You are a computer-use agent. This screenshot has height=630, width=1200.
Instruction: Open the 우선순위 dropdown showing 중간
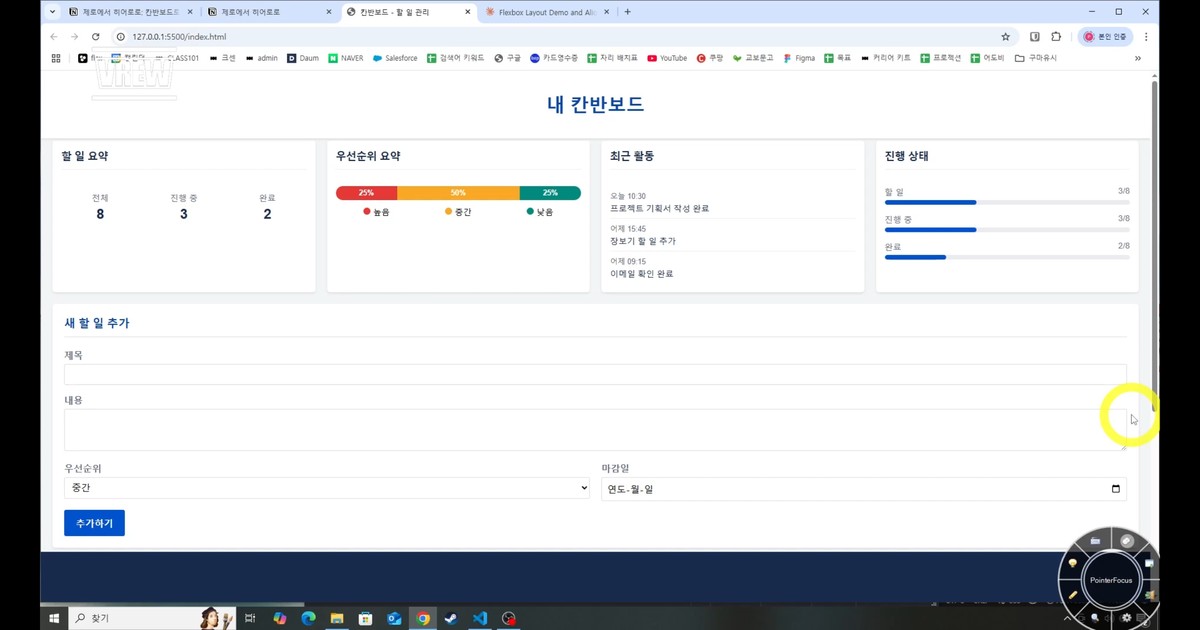click(328, 488)
